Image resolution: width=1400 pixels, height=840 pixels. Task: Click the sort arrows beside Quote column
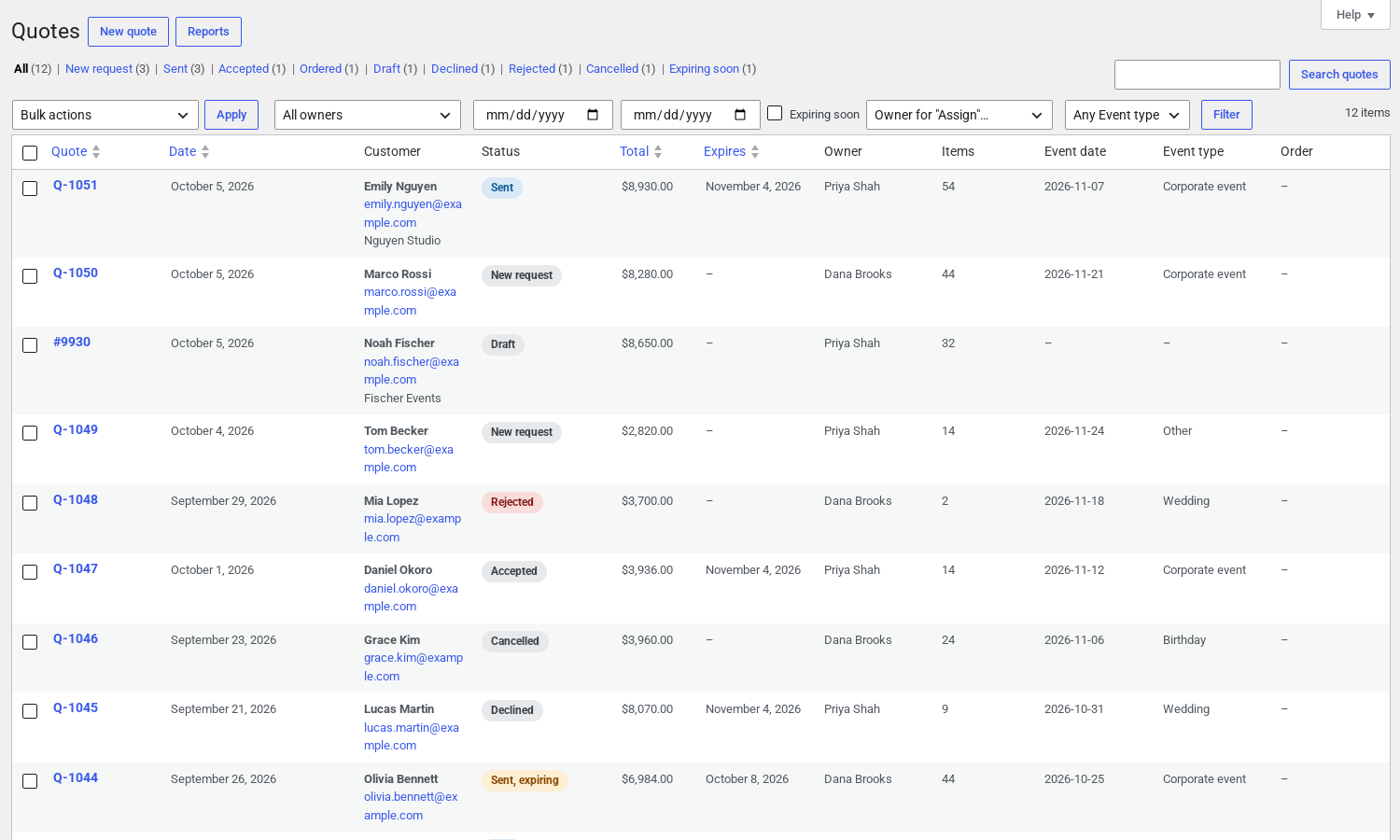pyautogui.click(x=96, y=152)
